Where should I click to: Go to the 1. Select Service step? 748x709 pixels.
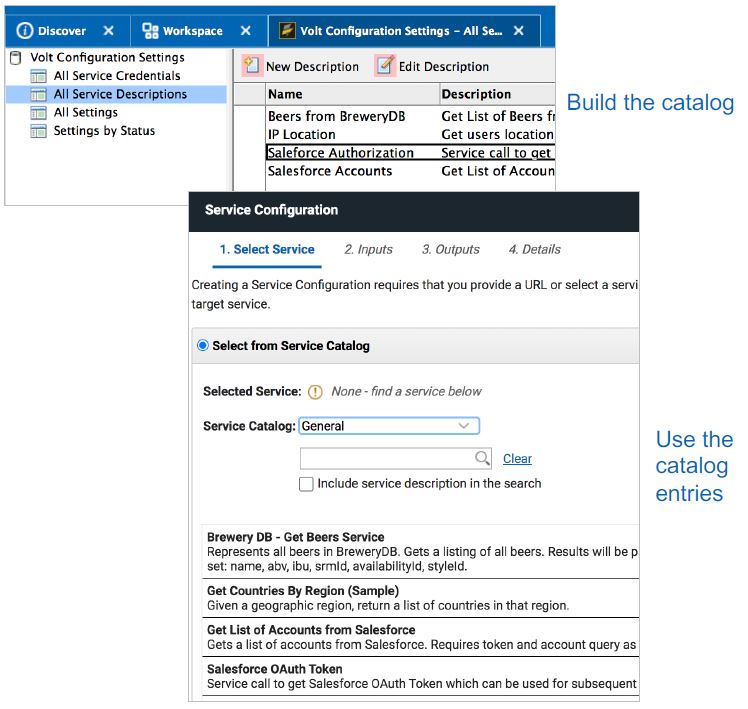click(x=267, y=250)
